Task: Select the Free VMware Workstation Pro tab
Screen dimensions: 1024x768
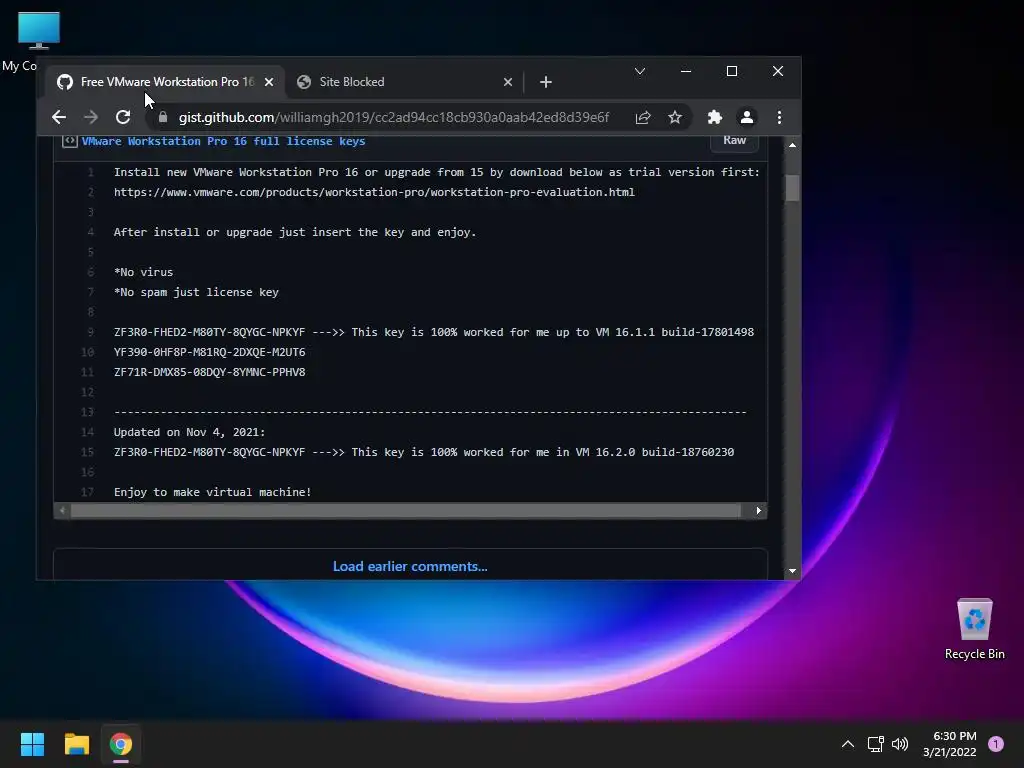Action: (165, 82)
